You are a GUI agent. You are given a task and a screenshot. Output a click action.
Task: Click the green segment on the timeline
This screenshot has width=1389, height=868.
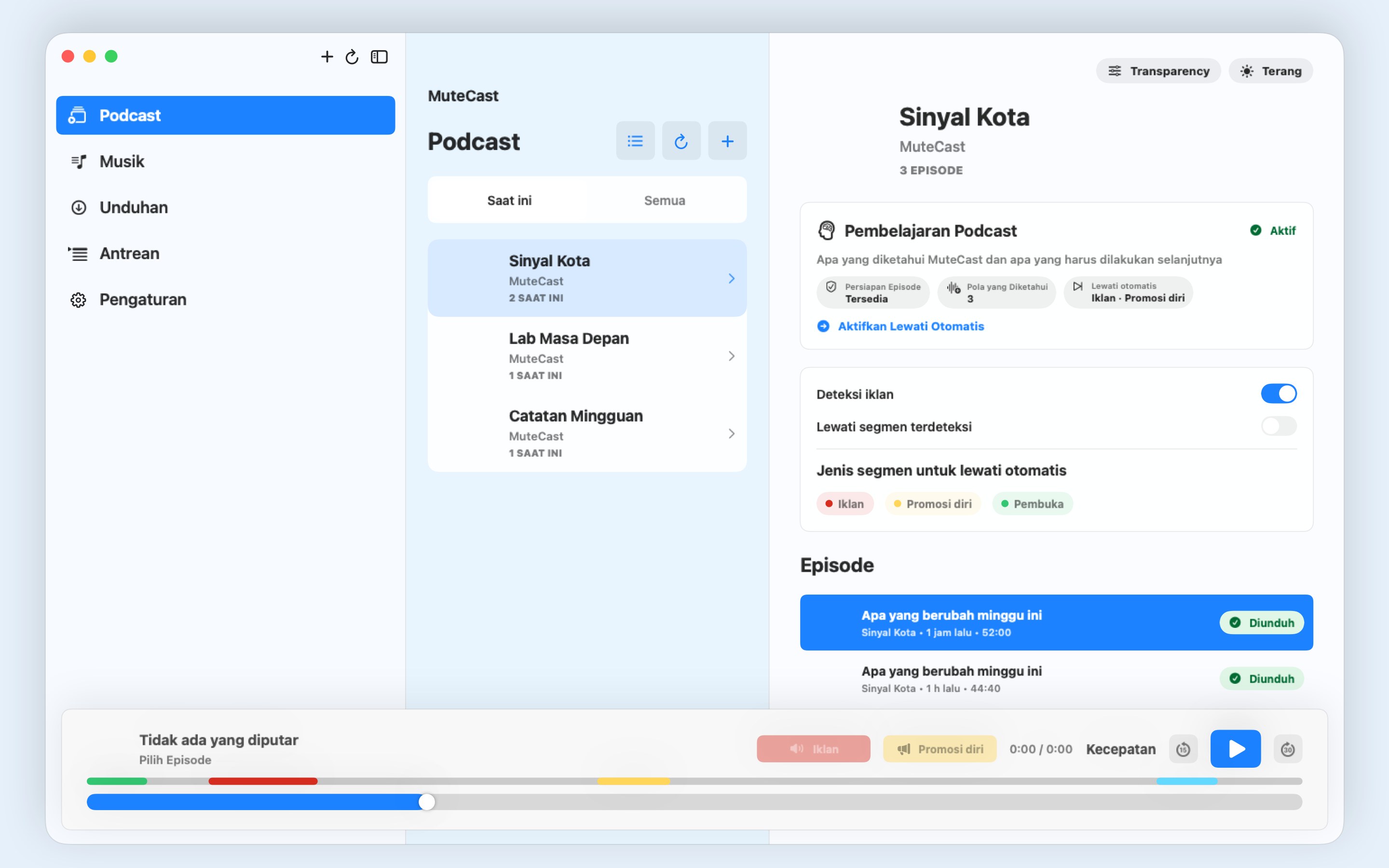117,781
